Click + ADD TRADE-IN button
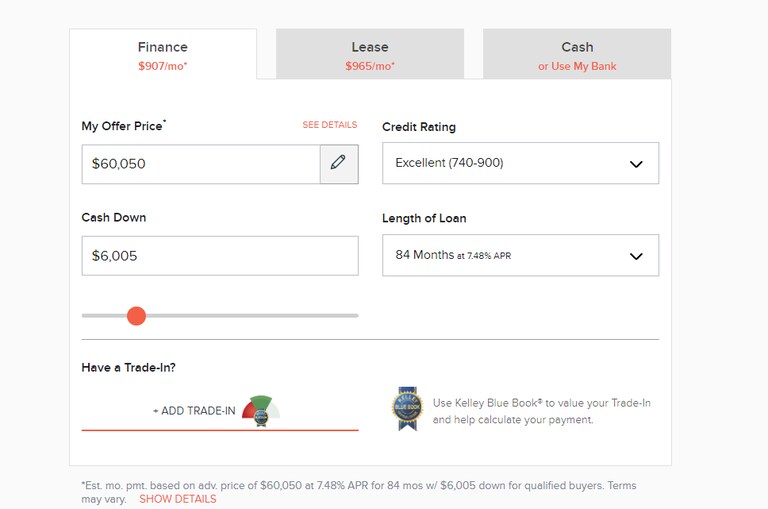Screen dimensions: 768x509 [194, 411]
